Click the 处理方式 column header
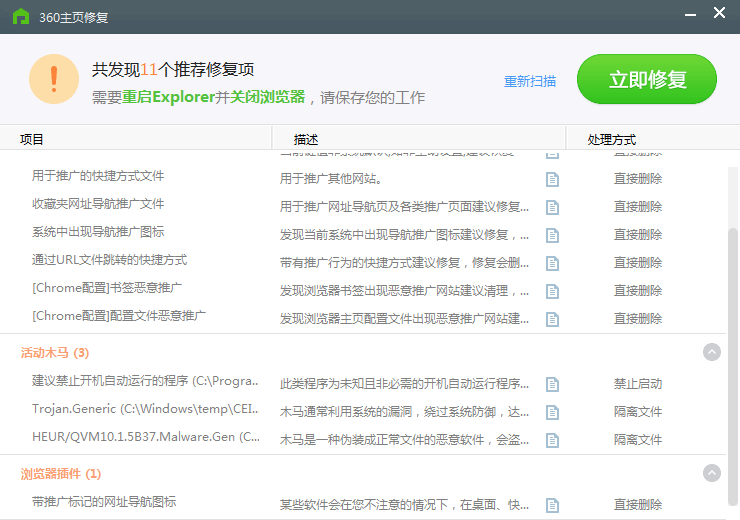This screenshot has height=520, width=740. (612, 140)
